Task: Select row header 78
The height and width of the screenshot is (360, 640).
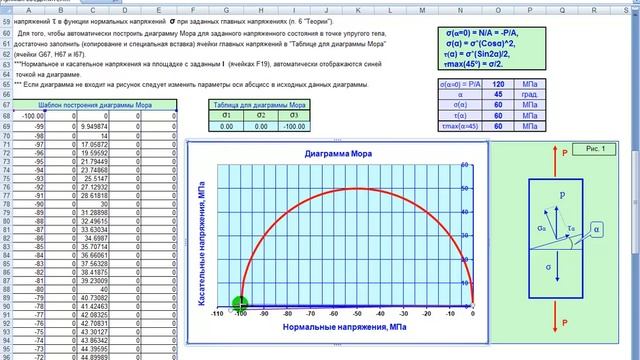Action: pos(6,204)
